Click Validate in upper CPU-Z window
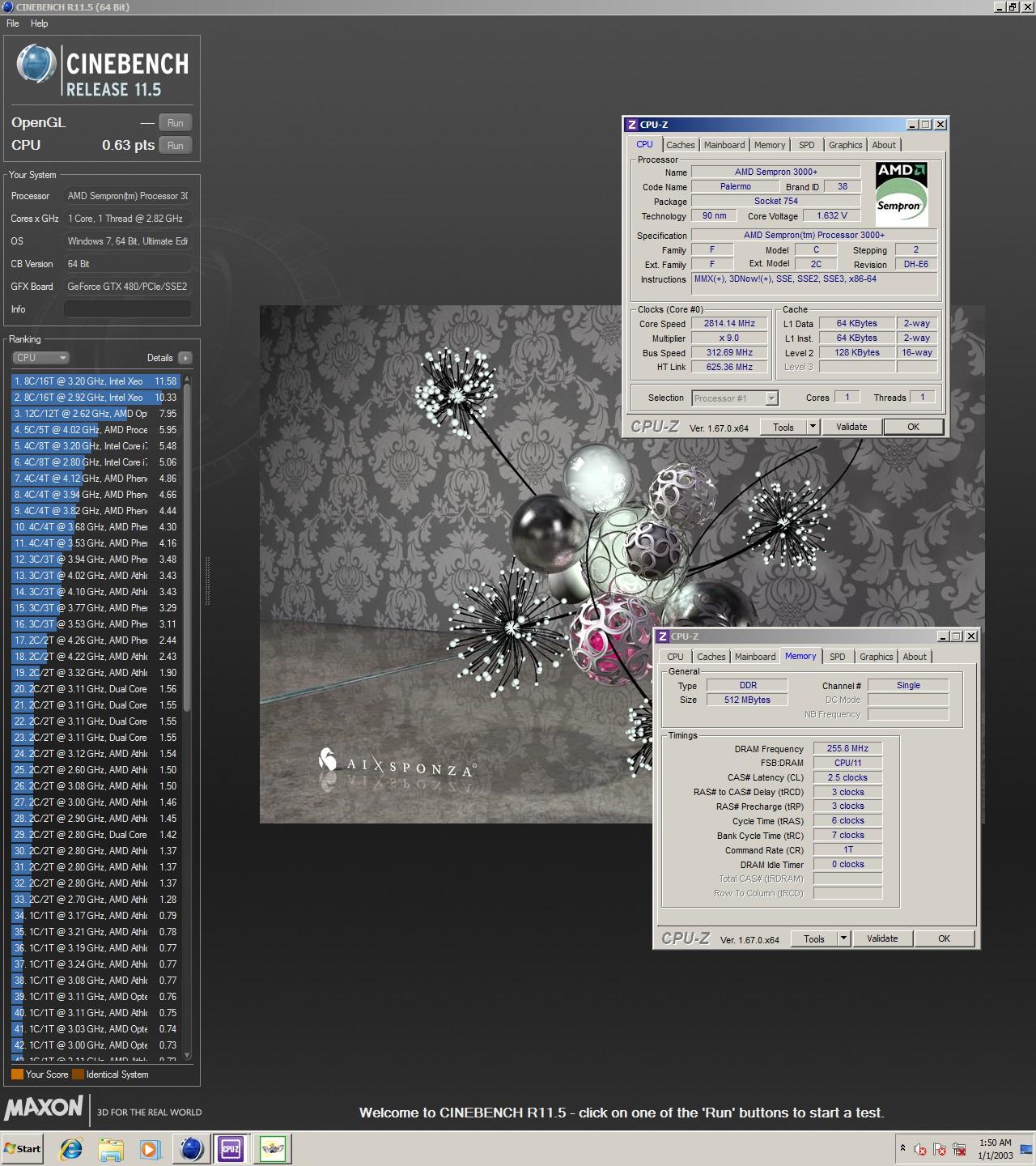 [851, 427]
